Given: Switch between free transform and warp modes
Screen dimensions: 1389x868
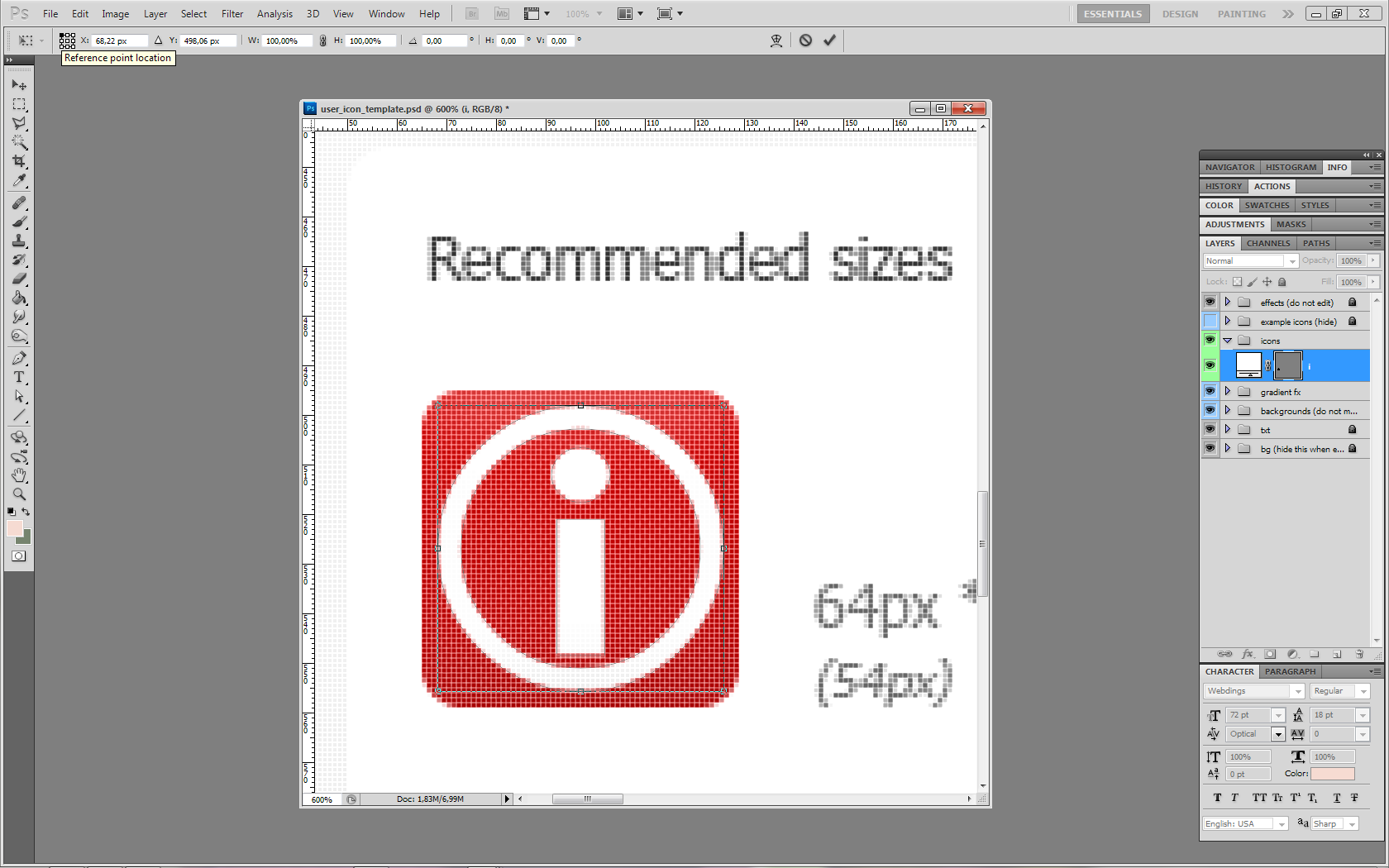Looking at the screenshot, I should (776, 40).
